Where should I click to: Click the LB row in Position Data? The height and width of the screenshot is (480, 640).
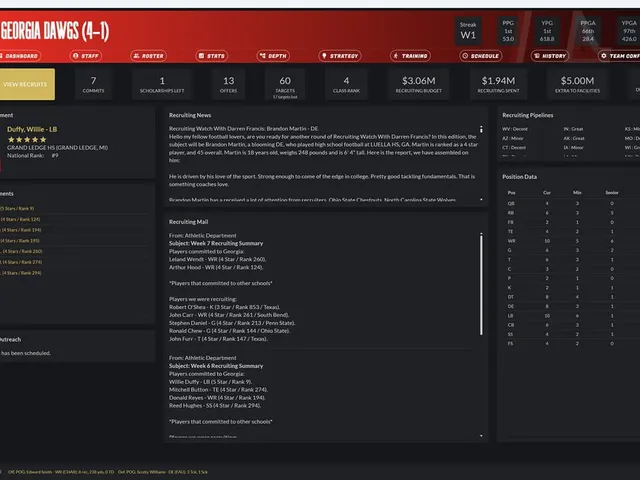(569, 316)
